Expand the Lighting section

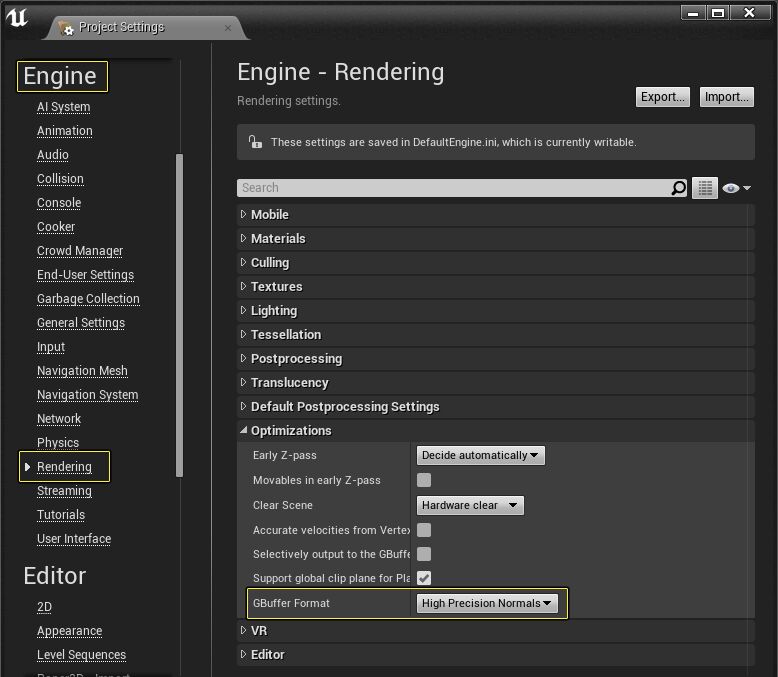coord(273,310)
